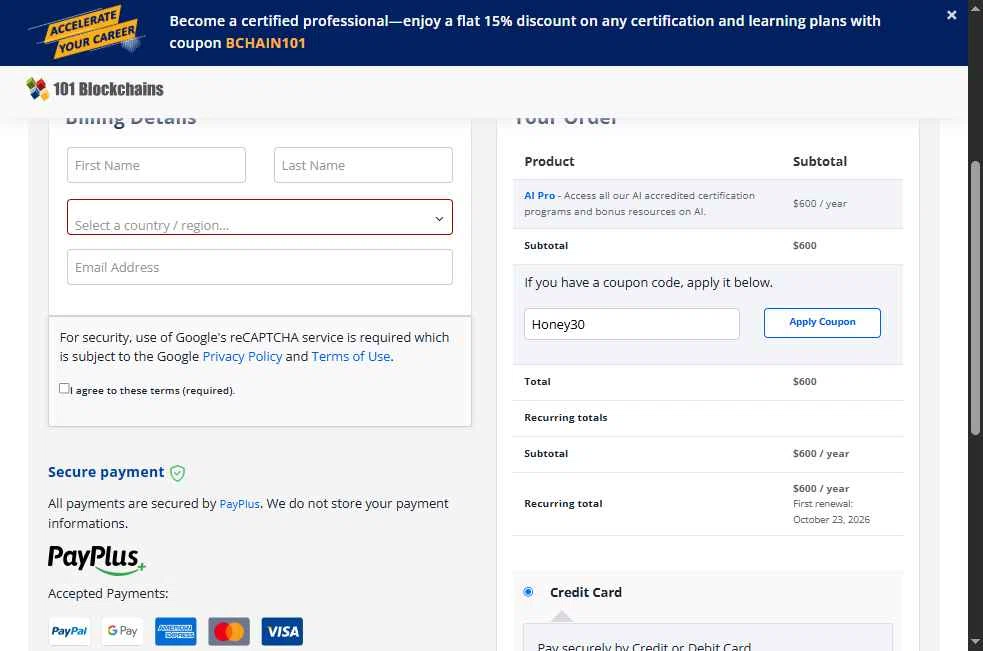Click the Apply Coupon button

tap(822, 322)
